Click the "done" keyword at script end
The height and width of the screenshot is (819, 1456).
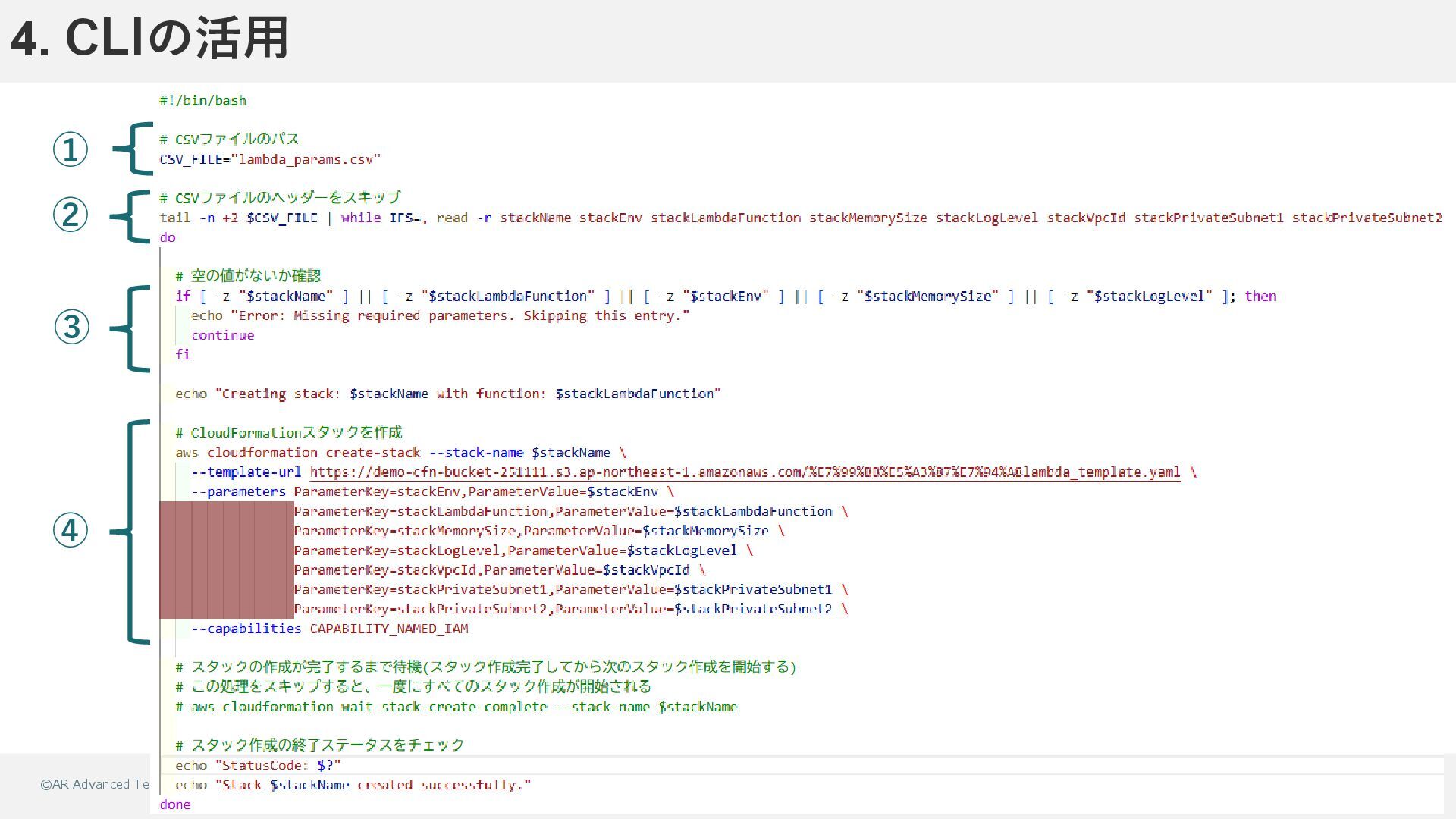(175, 805)
